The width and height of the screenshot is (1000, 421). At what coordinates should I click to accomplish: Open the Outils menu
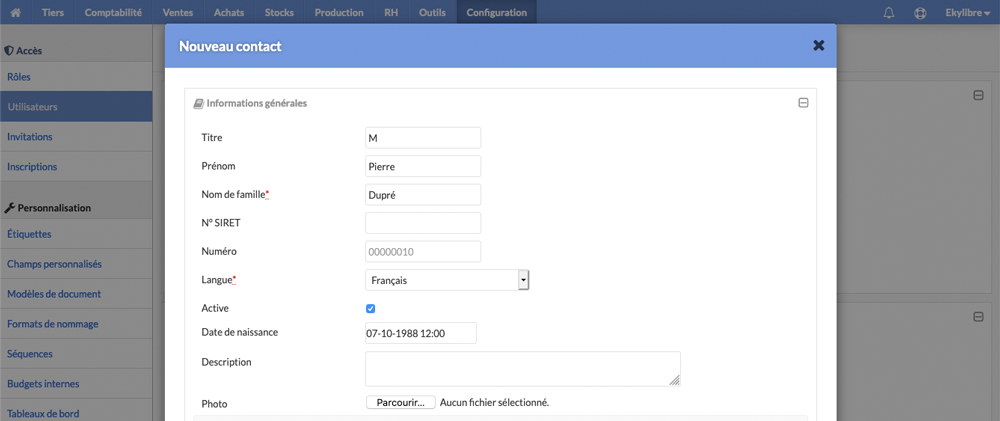pos(432,13)
